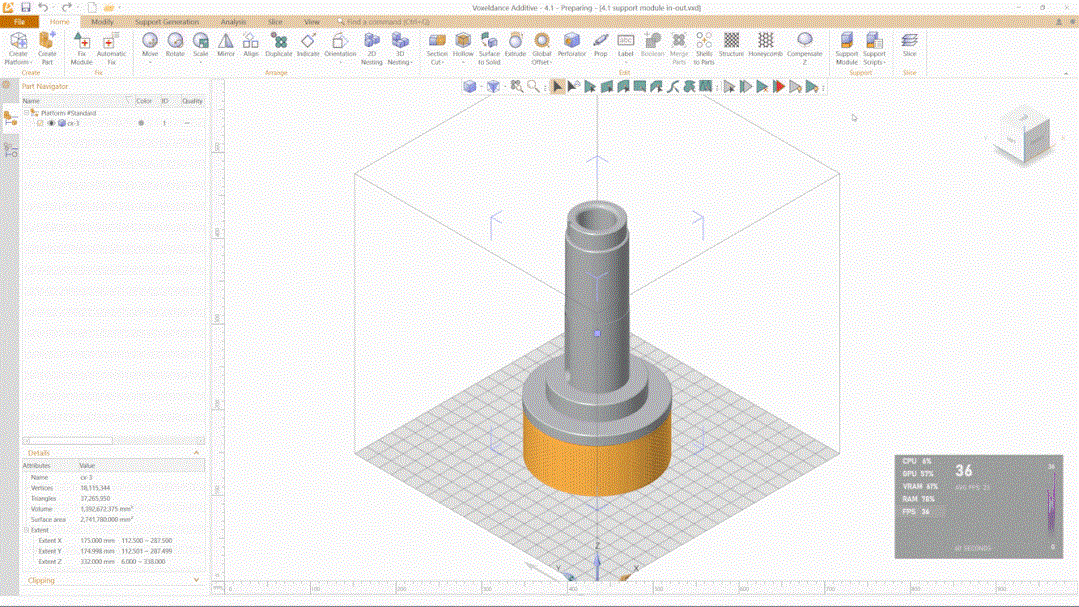Click the Redo arrow in title bar
This screenshot has height=607, width=1079.
coord(66,8)
